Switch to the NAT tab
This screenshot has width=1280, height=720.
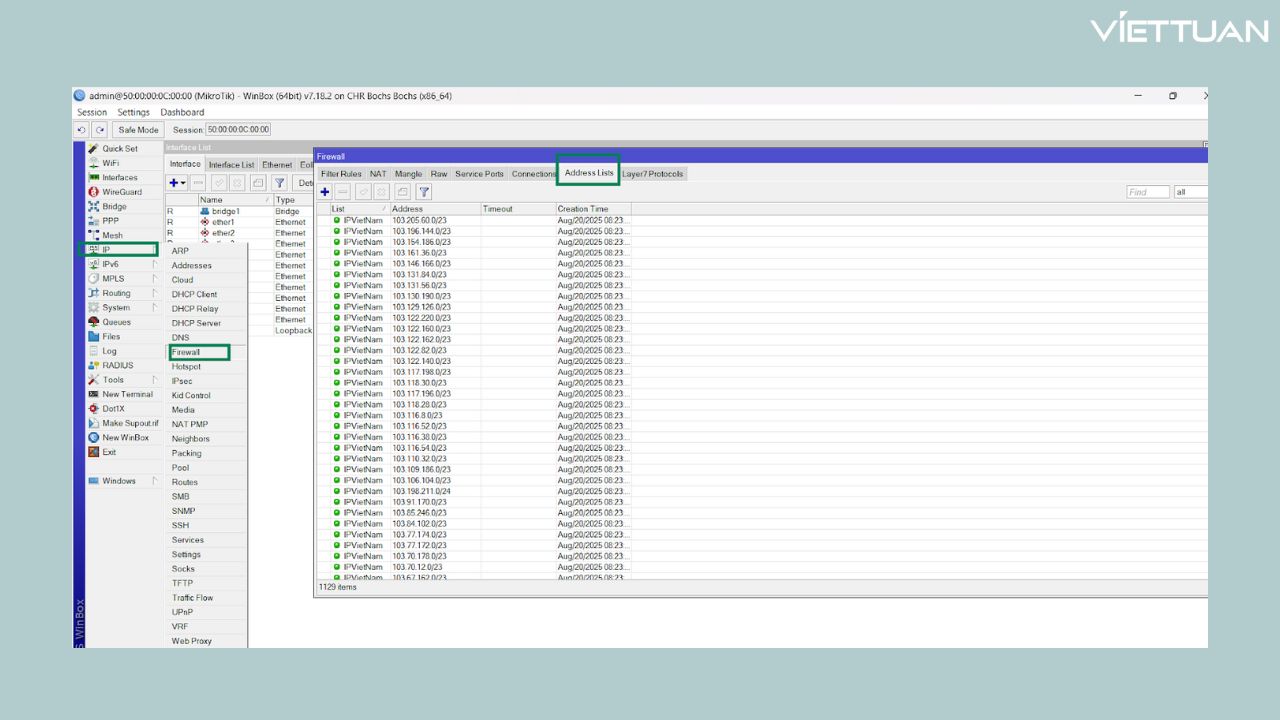(x=377, y=174)
